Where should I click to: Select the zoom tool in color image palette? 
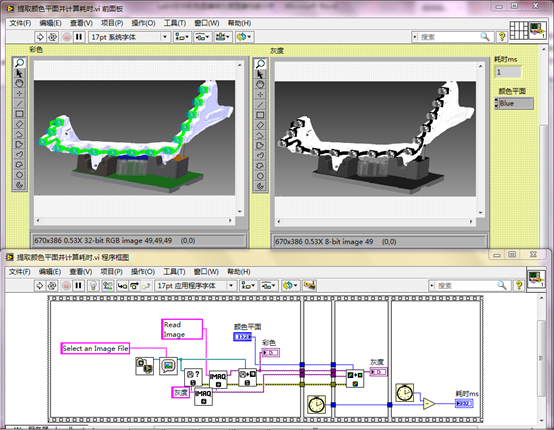pos(19,63)
